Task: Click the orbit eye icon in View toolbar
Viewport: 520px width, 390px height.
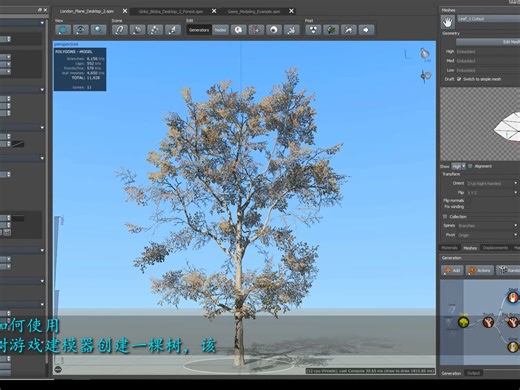Action: 81,30
